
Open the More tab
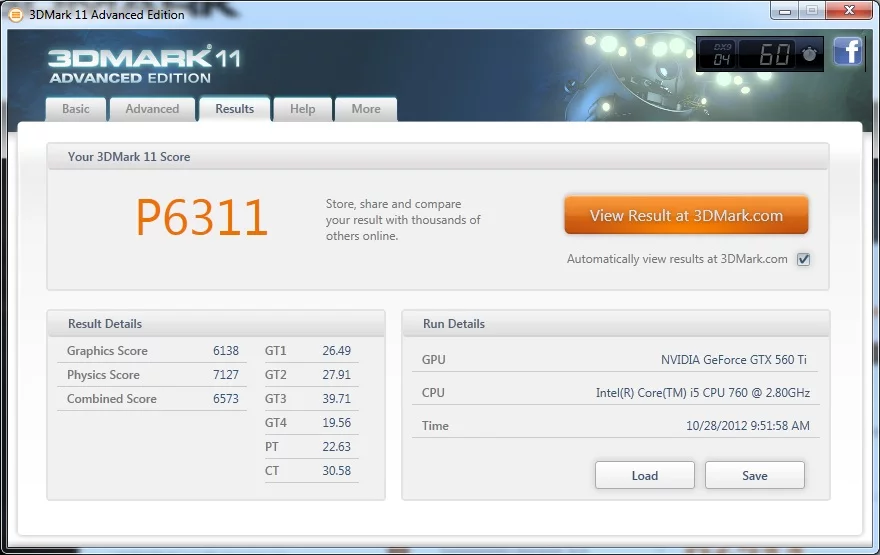366,109
